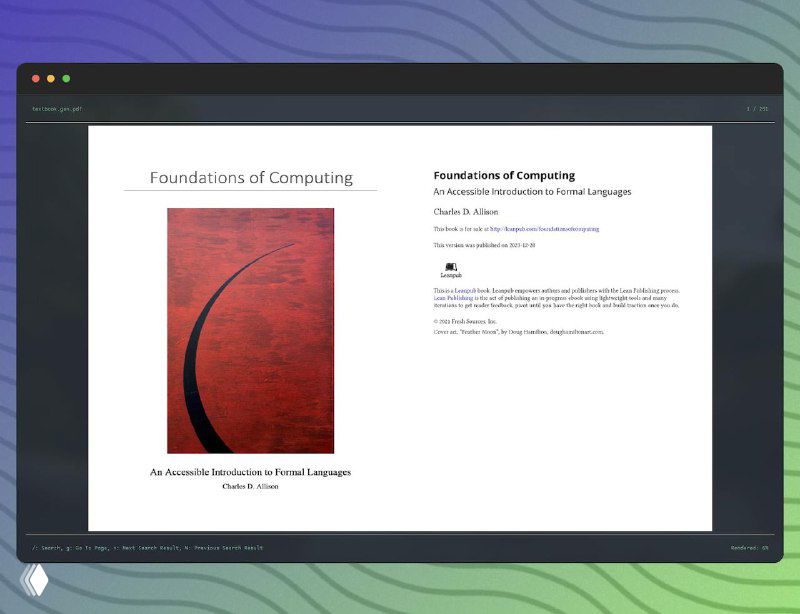
Task: Click the "Search" shortcut hint in status bar
Action: [x=46, y=548]
